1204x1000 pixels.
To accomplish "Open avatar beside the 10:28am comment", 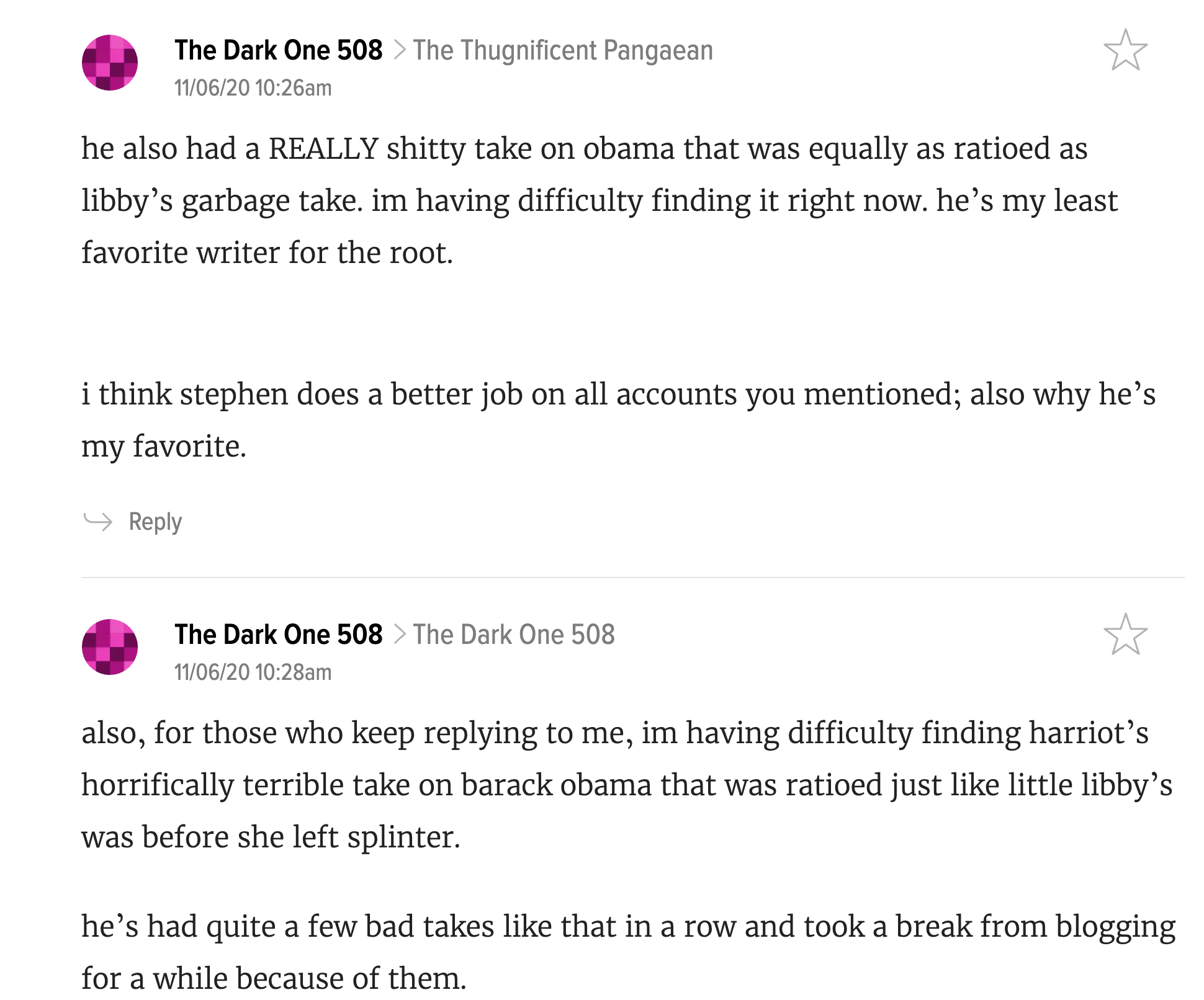I will click(x=110, y=647).
